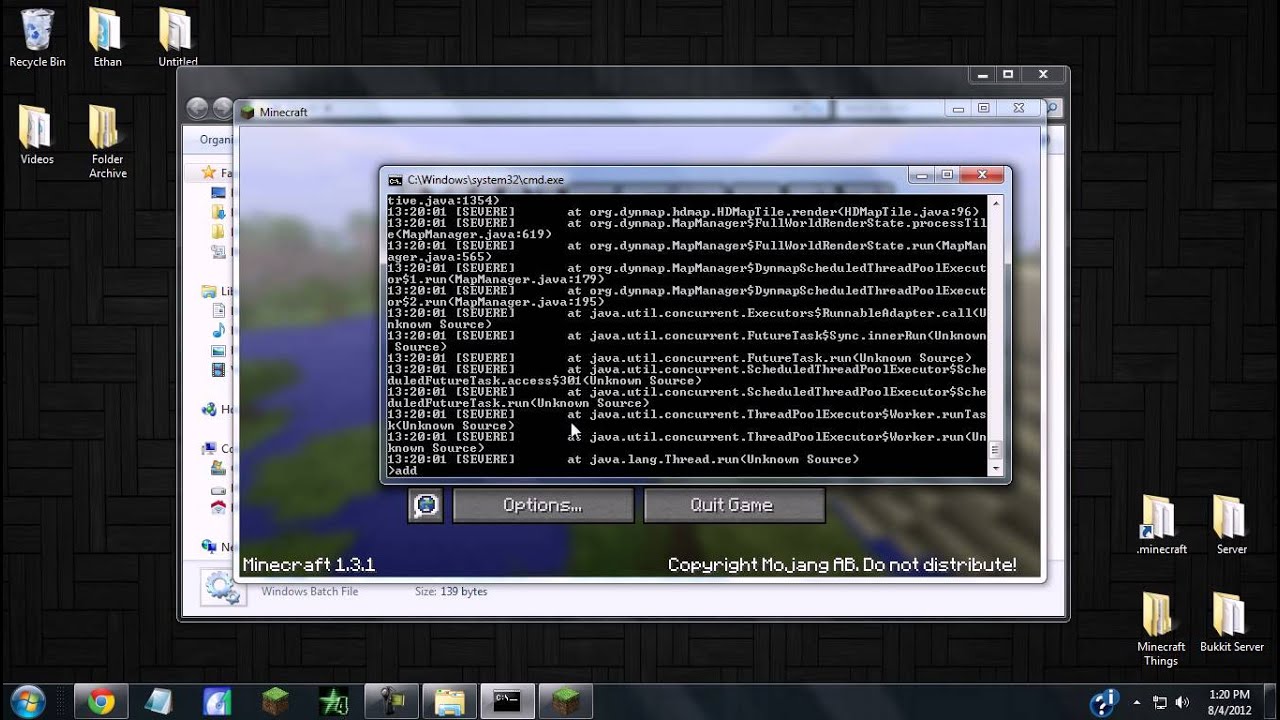Select the Bukkit Server desktop folder
The image size is (1280, 720).
pos(1231,622)
